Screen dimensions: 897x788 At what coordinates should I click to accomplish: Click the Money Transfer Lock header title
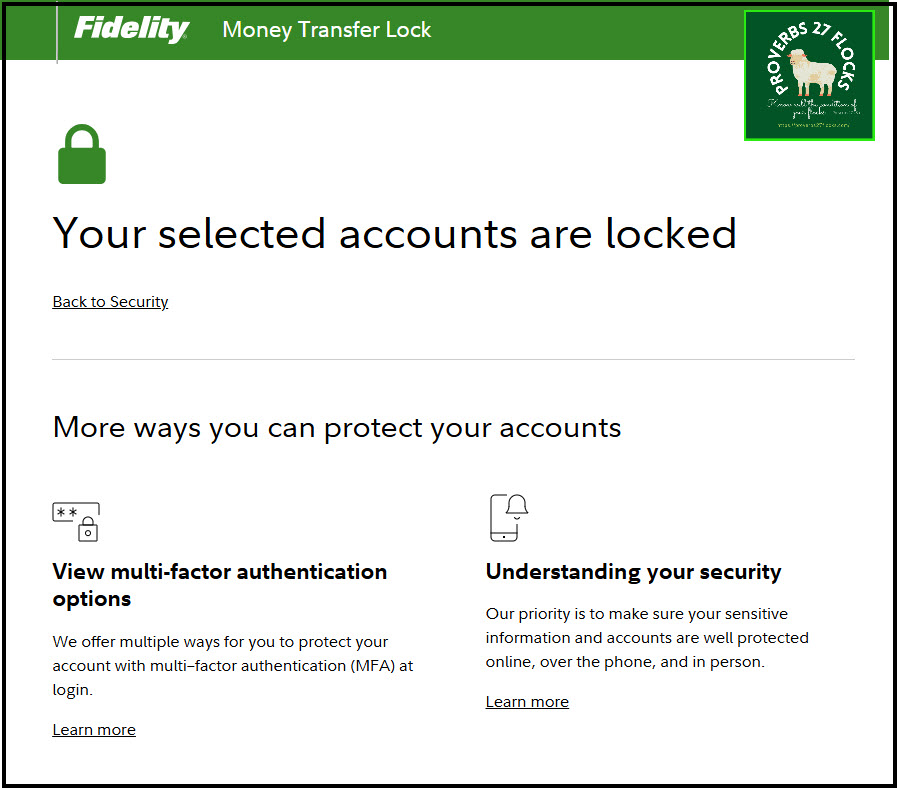[326, 30]
